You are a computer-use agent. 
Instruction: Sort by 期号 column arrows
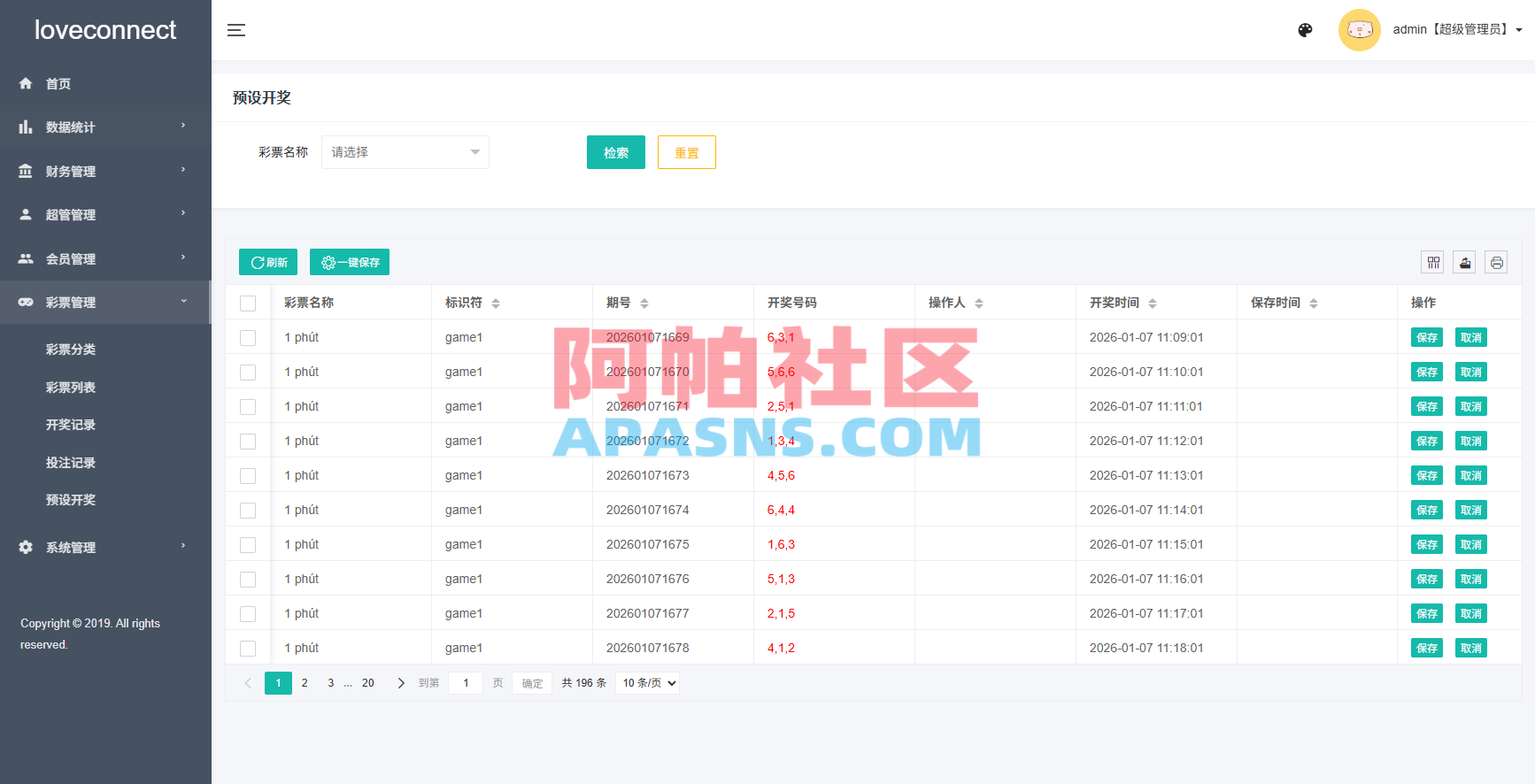coord(644,304)
